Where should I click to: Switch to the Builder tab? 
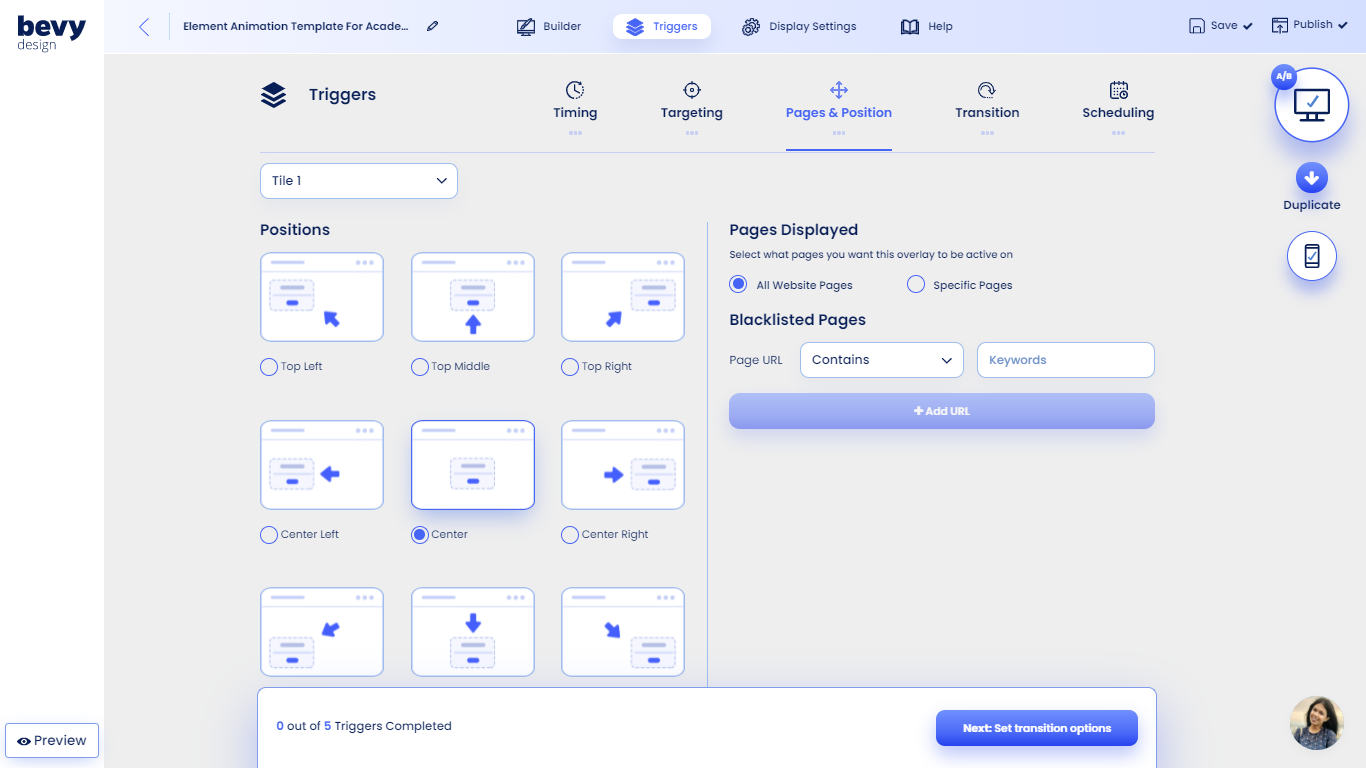pyautogui.click(x=548, y=26)
